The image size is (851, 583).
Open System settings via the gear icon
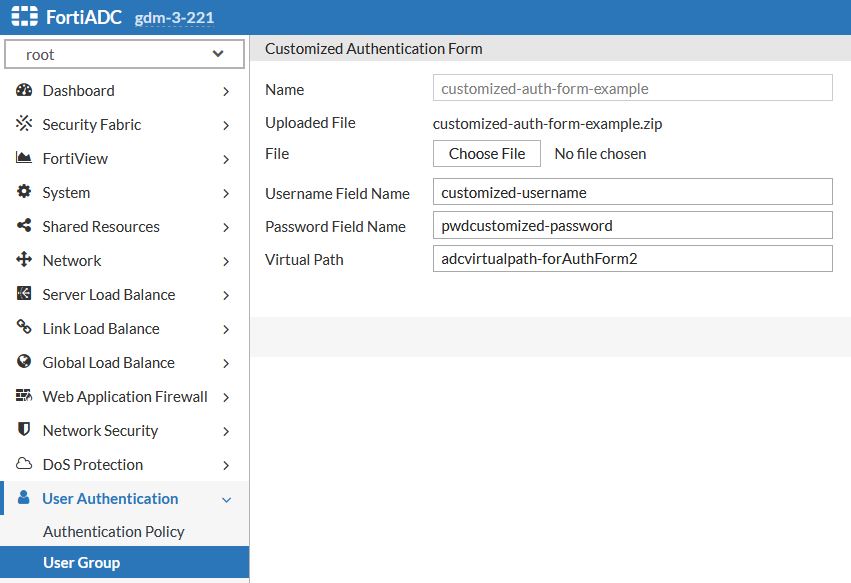pos(23,192)
